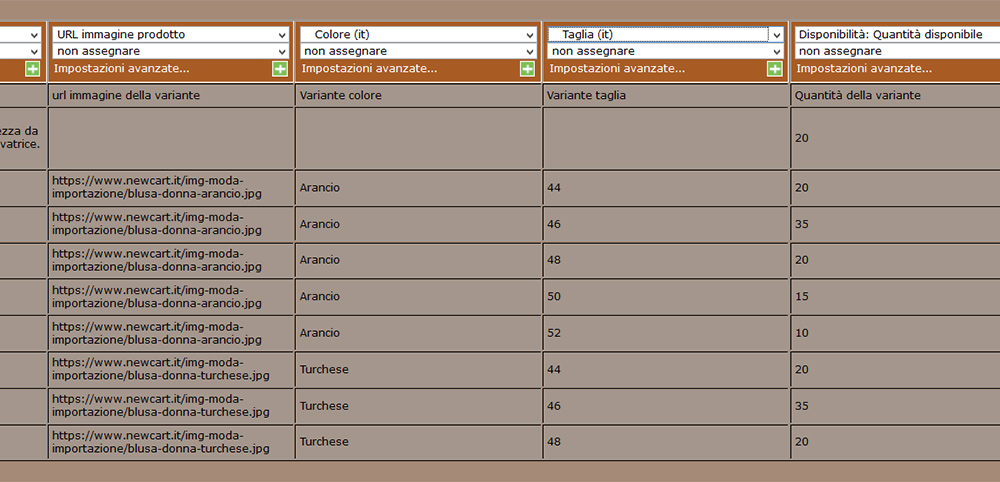The height and width of the screenshot is (482, 1000).
Task: Click image URL in Arancio size 48 row
Action: [x=157, y=259]
